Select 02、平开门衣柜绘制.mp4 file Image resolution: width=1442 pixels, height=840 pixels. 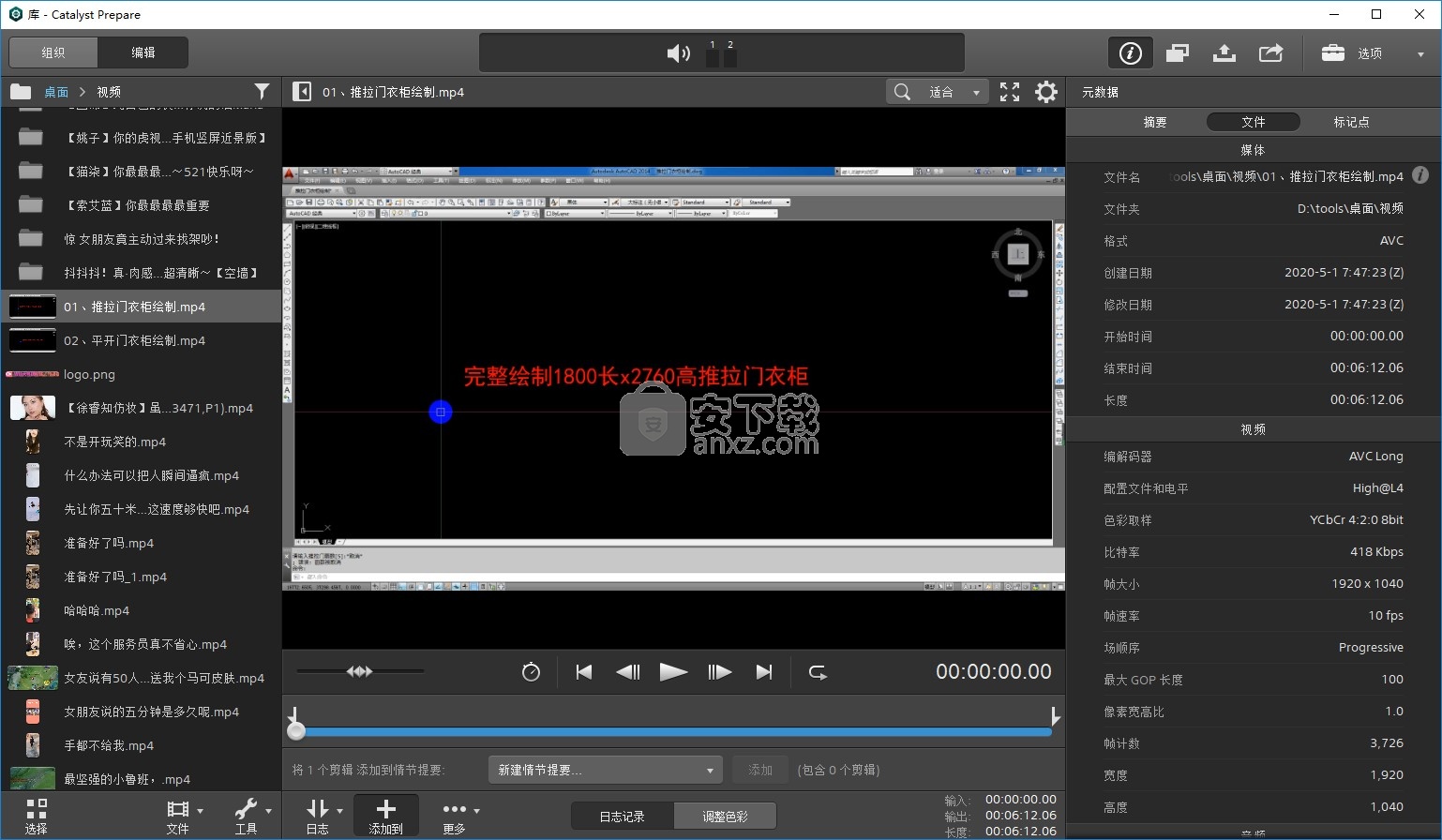[141, 340]
